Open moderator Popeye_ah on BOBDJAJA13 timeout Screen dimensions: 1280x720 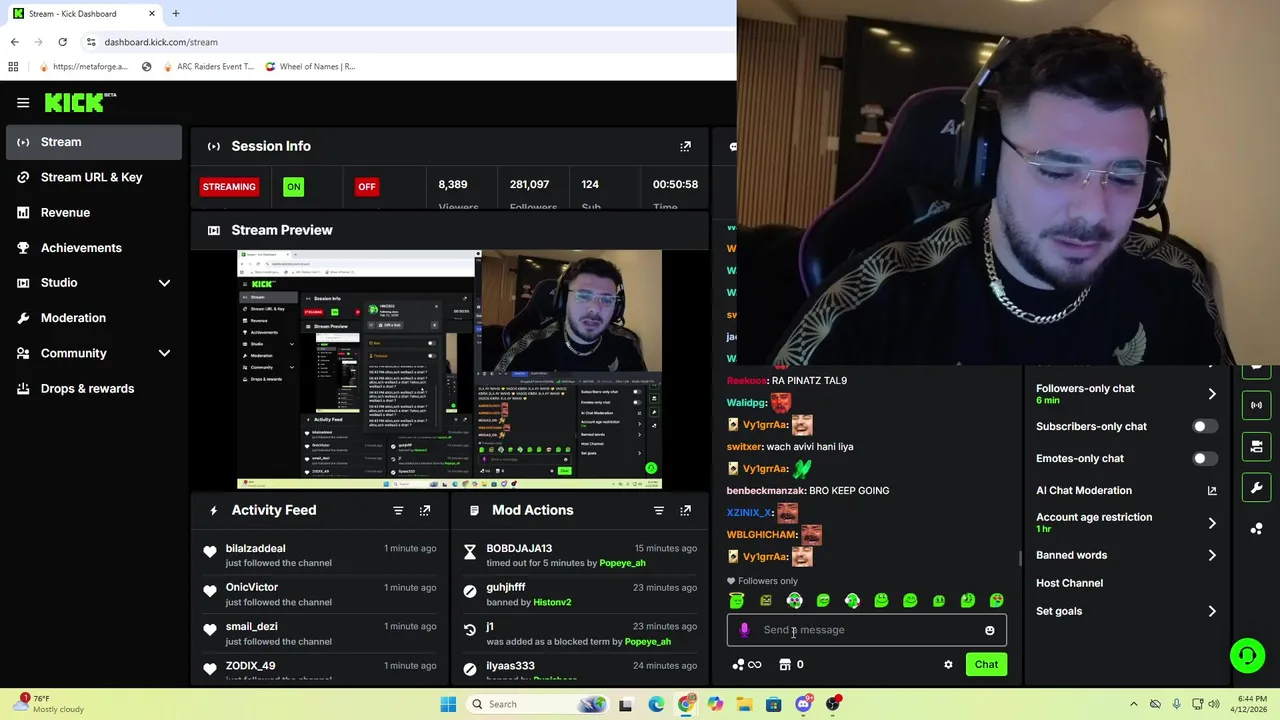tap(622, 563)
